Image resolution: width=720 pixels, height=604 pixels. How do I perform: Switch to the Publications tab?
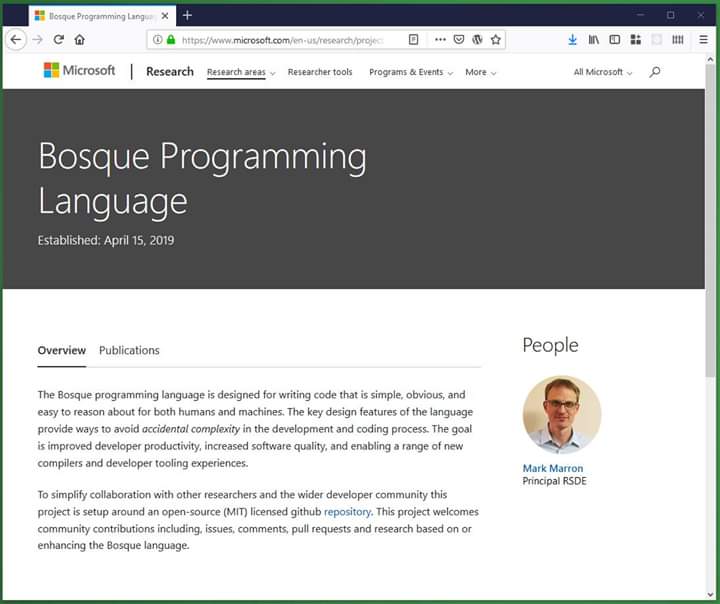tap(129, 350)
